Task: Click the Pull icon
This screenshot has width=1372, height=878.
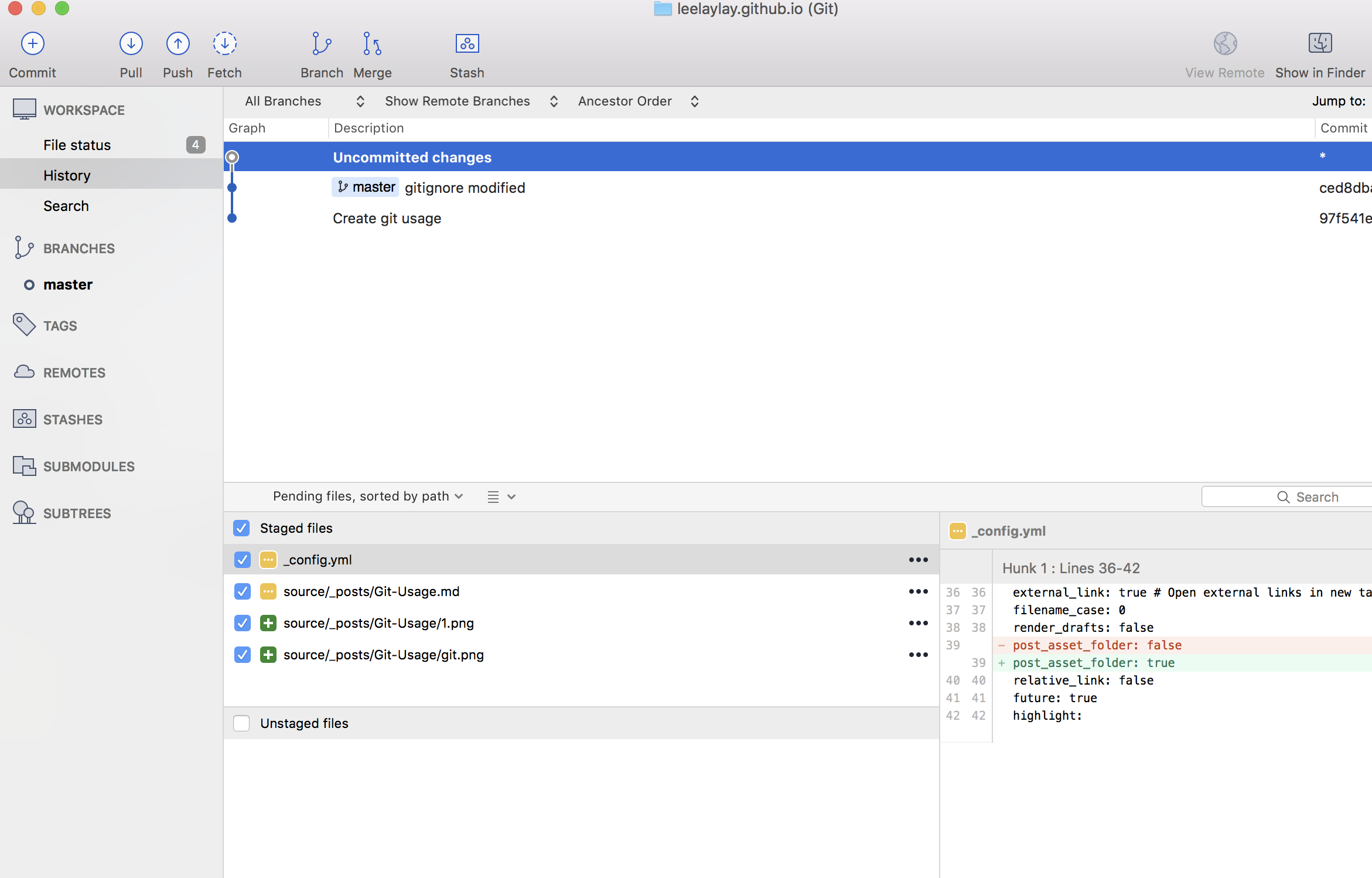Action: [x=131, y=44]
